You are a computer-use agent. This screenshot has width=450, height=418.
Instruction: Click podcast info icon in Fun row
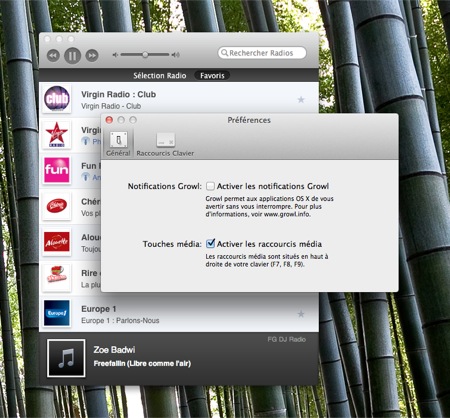pyautogui.click(x=86, y=177)
